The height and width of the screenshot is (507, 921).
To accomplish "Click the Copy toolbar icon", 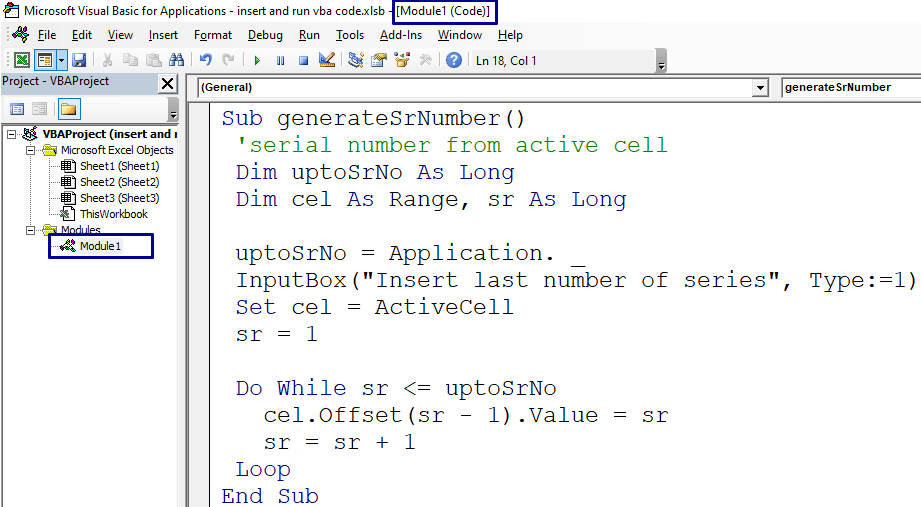I will (130, 60).
